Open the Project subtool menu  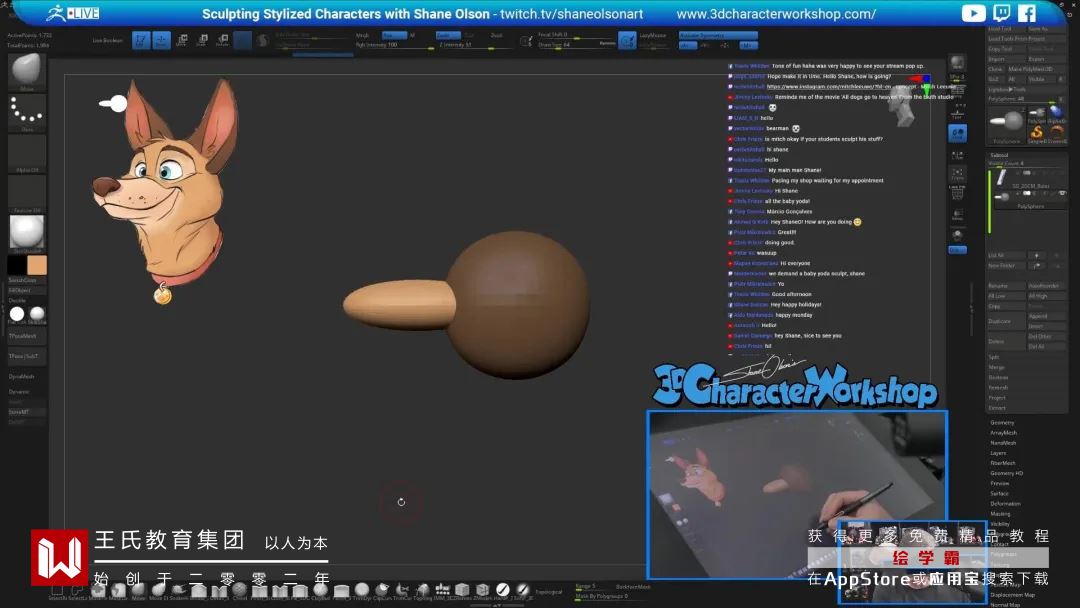[997, 398]
